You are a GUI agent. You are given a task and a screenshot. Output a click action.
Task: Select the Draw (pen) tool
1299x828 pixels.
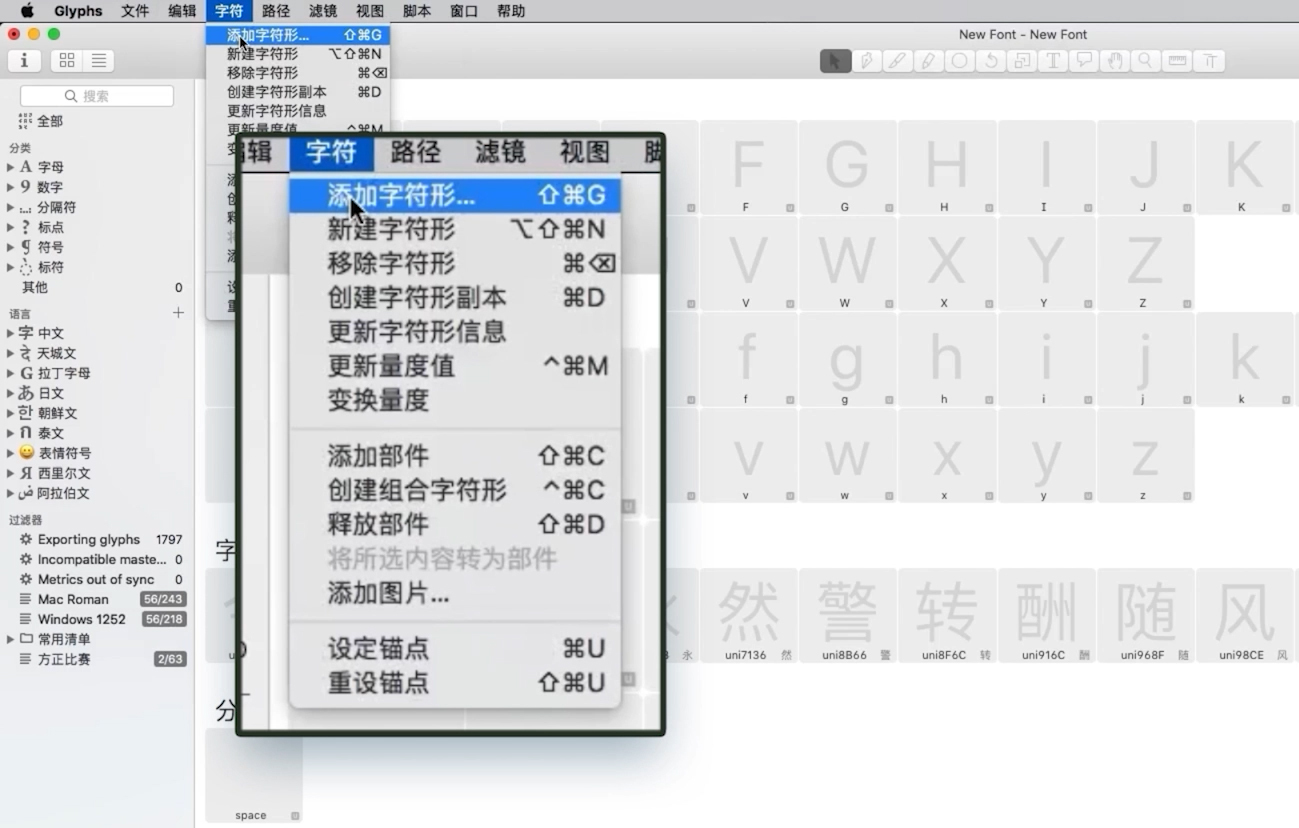point(866,60)
